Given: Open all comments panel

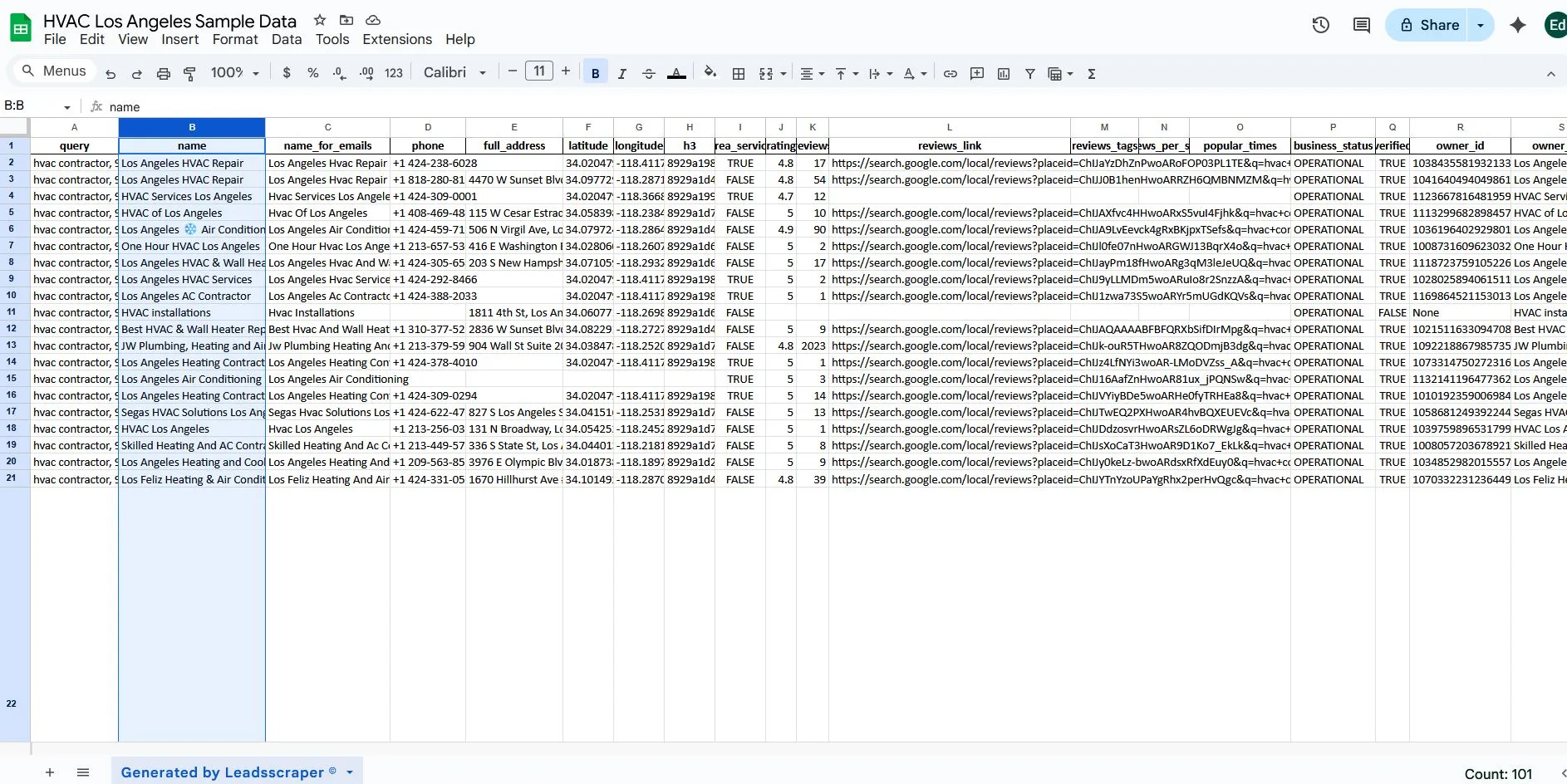Looking at the screenshot, I should (x=1362, y=25).
